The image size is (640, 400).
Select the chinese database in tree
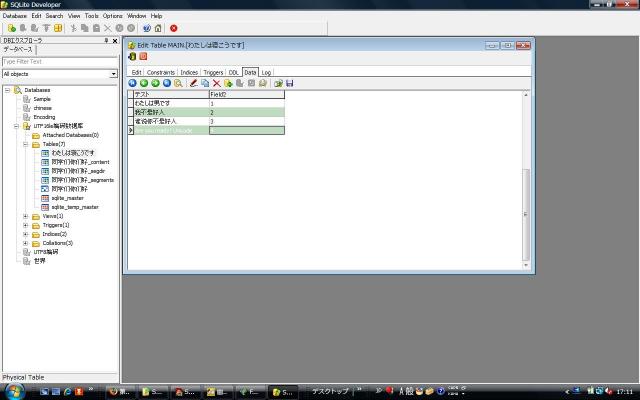[42, 108]
